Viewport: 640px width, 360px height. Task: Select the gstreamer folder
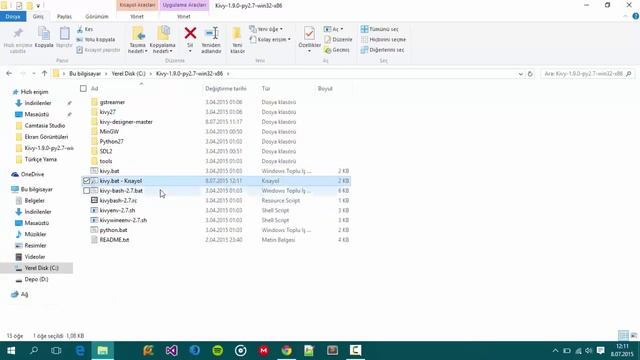coord(112,102)
